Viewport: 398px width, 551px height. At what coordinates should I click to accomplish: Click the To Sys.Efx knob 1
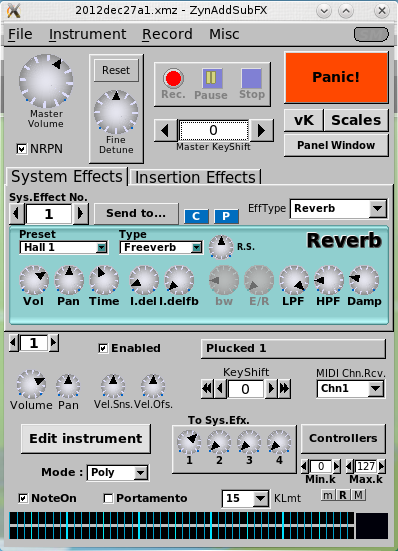(x=189, y=441)
